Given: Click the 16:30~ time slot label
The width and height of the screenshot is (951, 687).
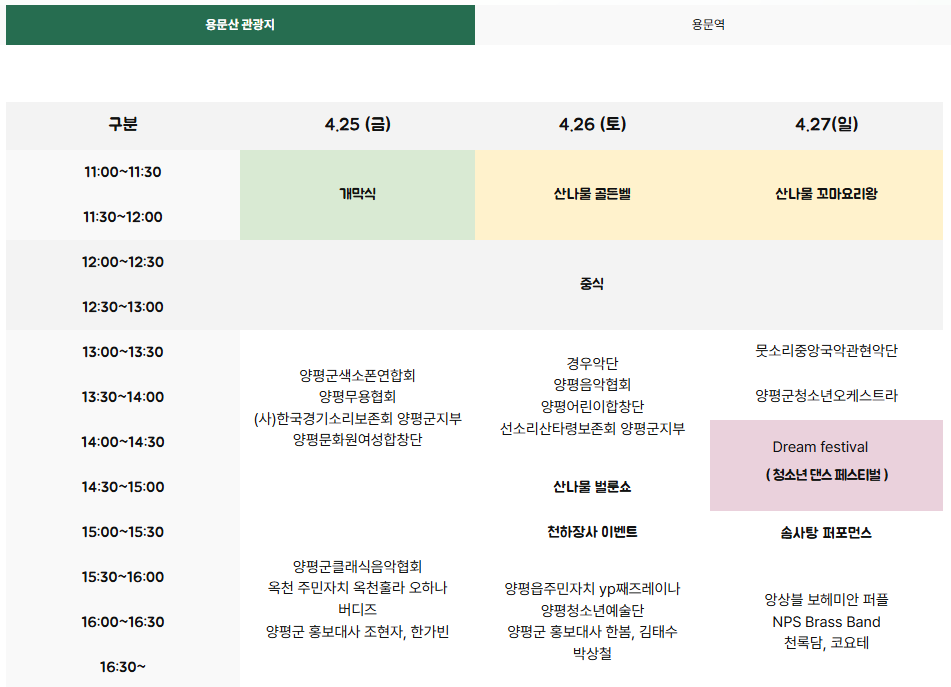Looking at the screenshot, I should point(121,666).
